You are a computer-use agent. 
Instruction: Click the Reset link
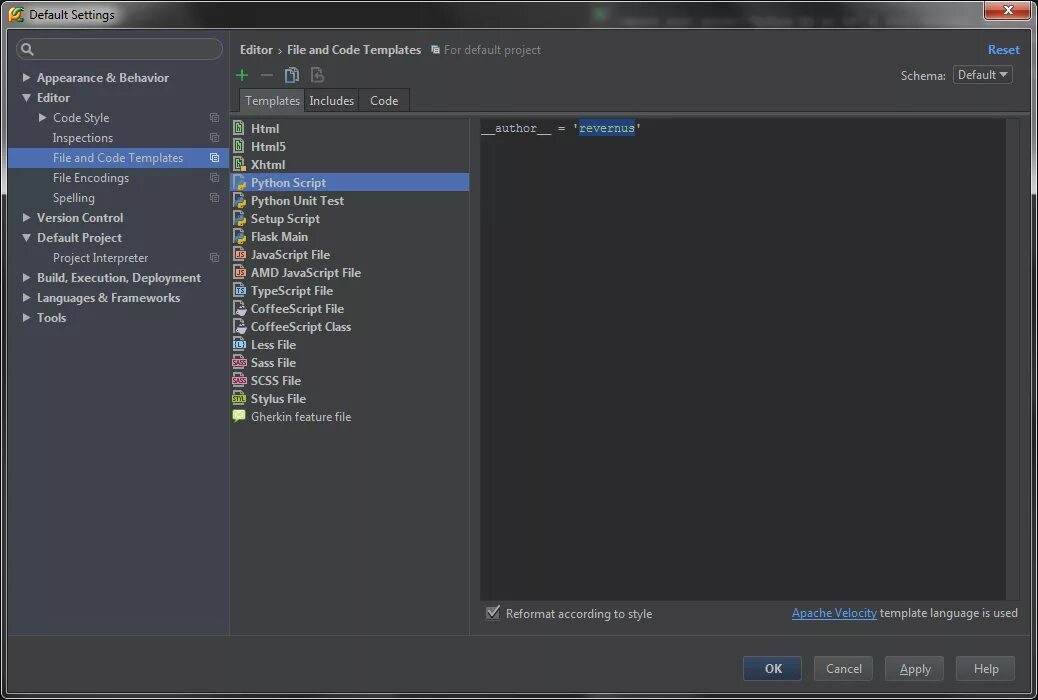[x=1004, y=50]
